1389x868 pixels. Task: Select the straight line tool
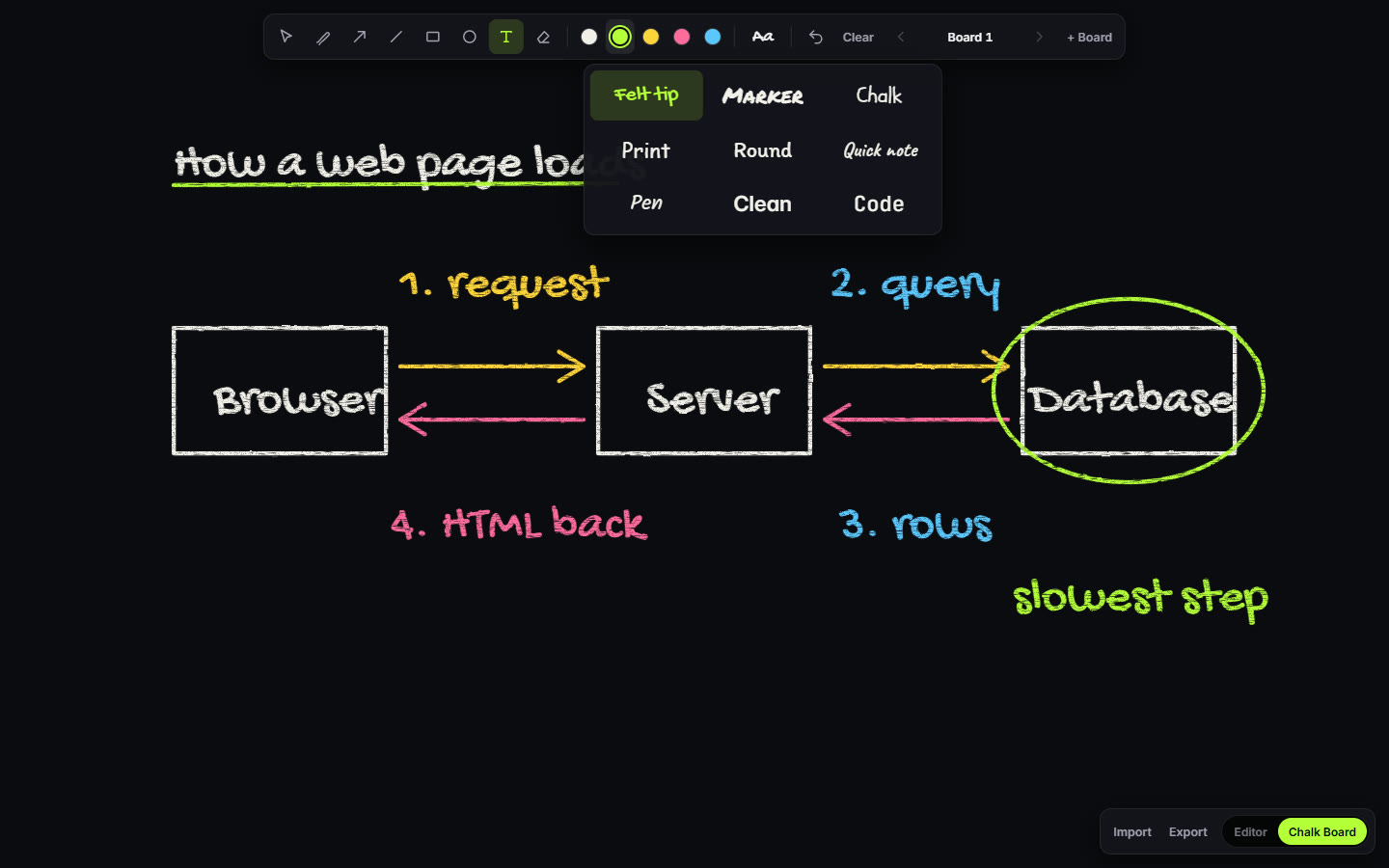[396, 37]
